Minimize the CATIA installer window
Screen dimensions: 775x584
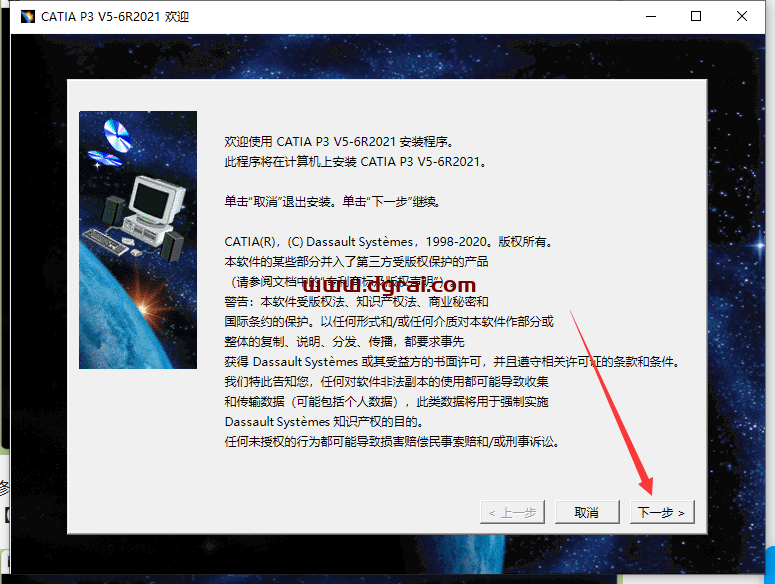pos(651,16)
